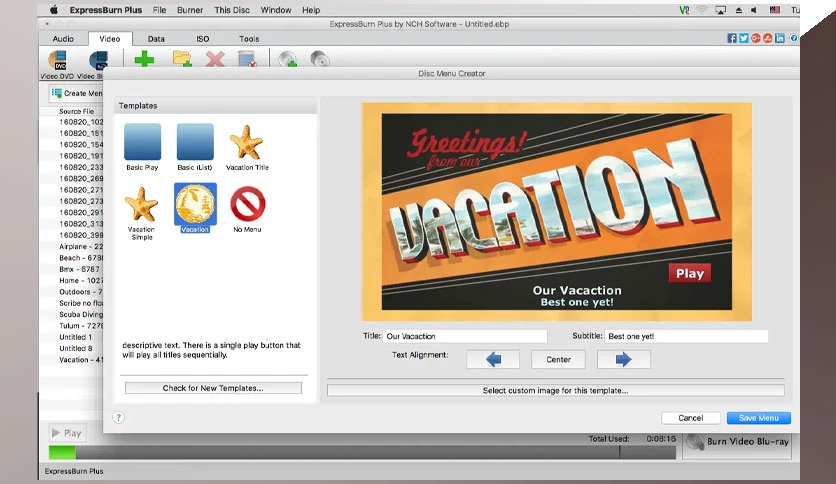Select the Untitled 8 file row
Screen dimensions: 836x484
tap(71, 348)
